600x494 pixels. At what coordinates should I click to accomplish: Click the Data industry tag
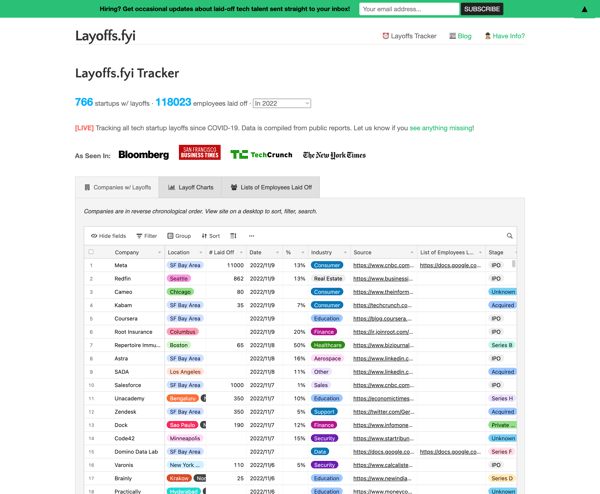(320, 452)
